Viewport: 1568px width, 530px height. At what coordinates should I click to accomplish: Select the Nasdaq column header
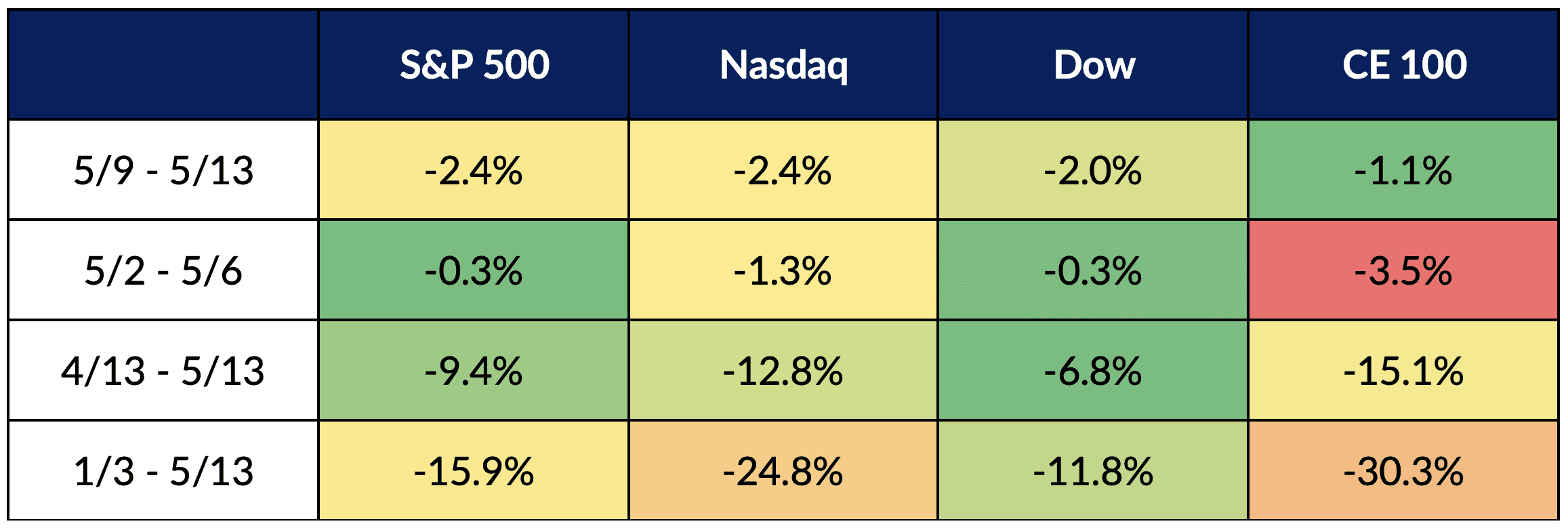point(783,65)
